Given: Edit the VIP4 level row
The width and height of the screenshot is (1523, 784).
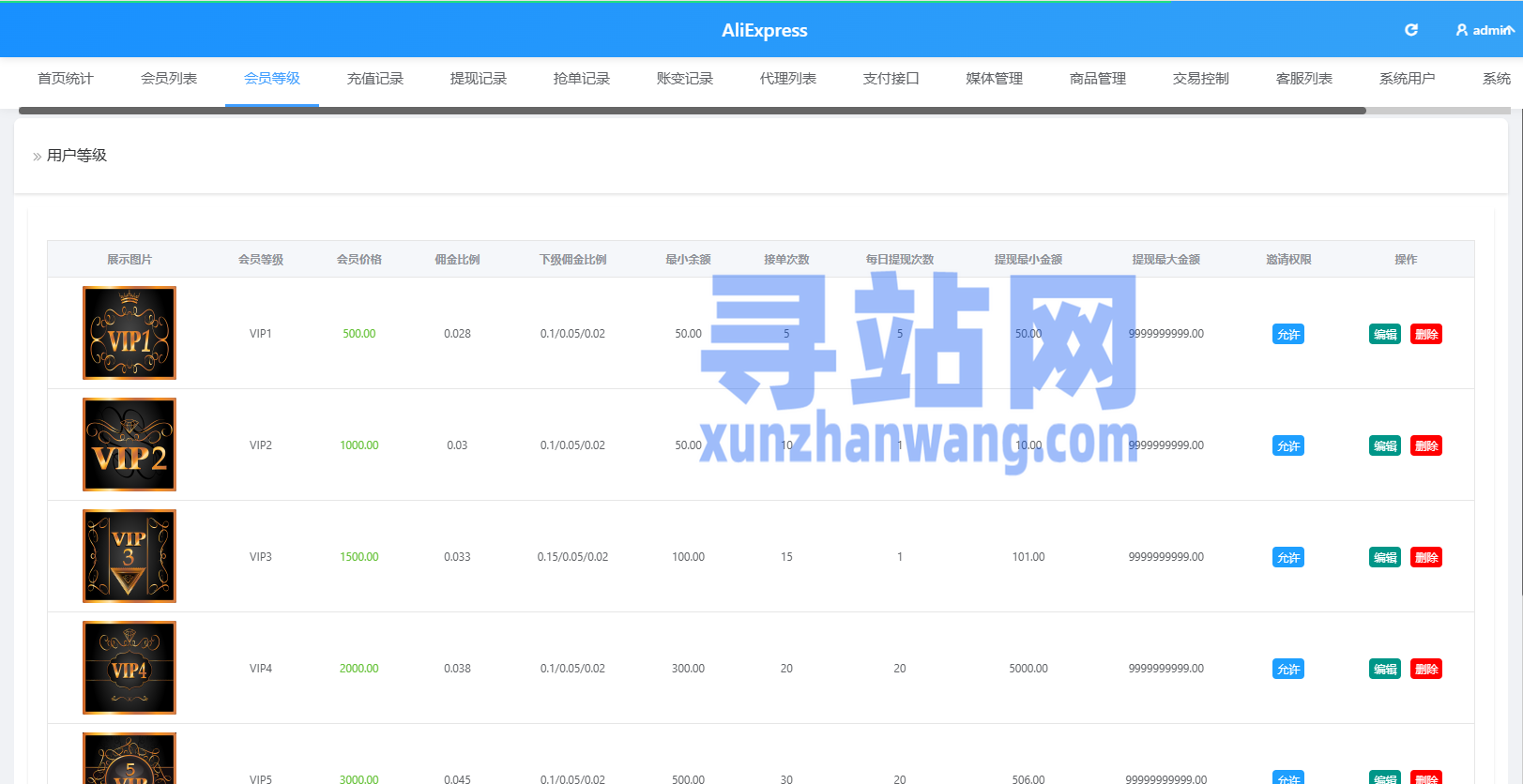Looking at the screenshot, I should click(1385, 669).
